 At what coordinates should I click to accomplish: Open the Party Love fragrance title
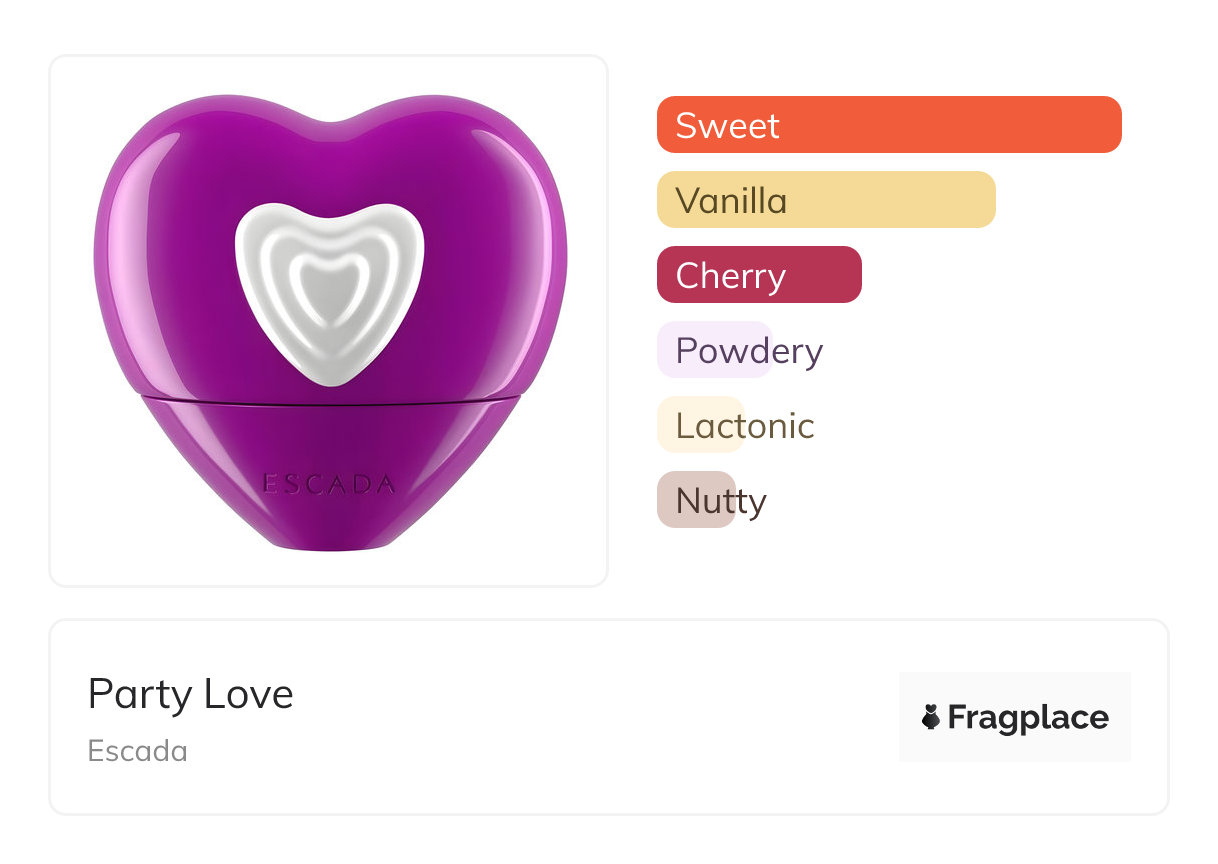pyautogui.click(x=190, y=694)
